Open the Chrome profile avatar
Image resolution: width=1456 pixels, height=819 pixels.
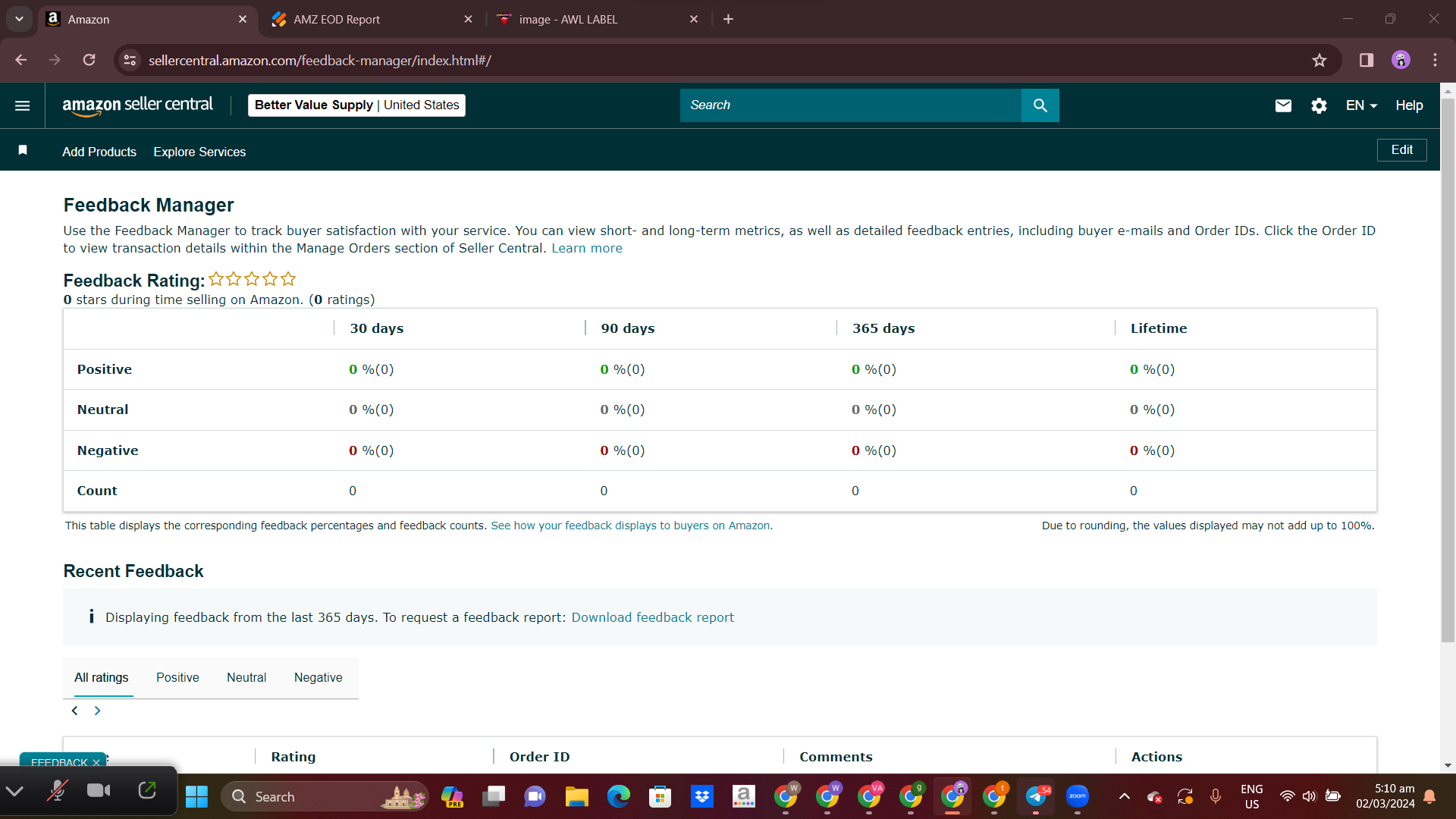click(x=1401, y=60)
